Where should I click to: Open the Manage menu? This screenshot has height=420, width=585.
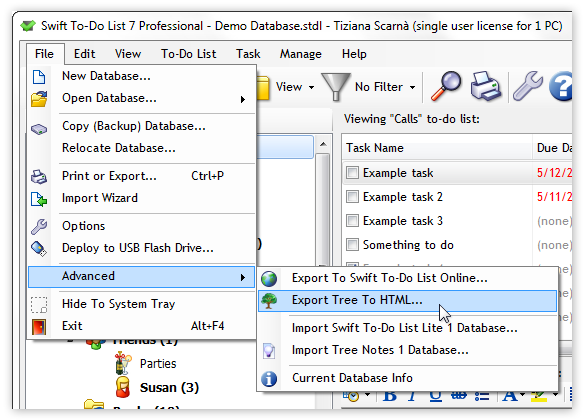[301, 54]
